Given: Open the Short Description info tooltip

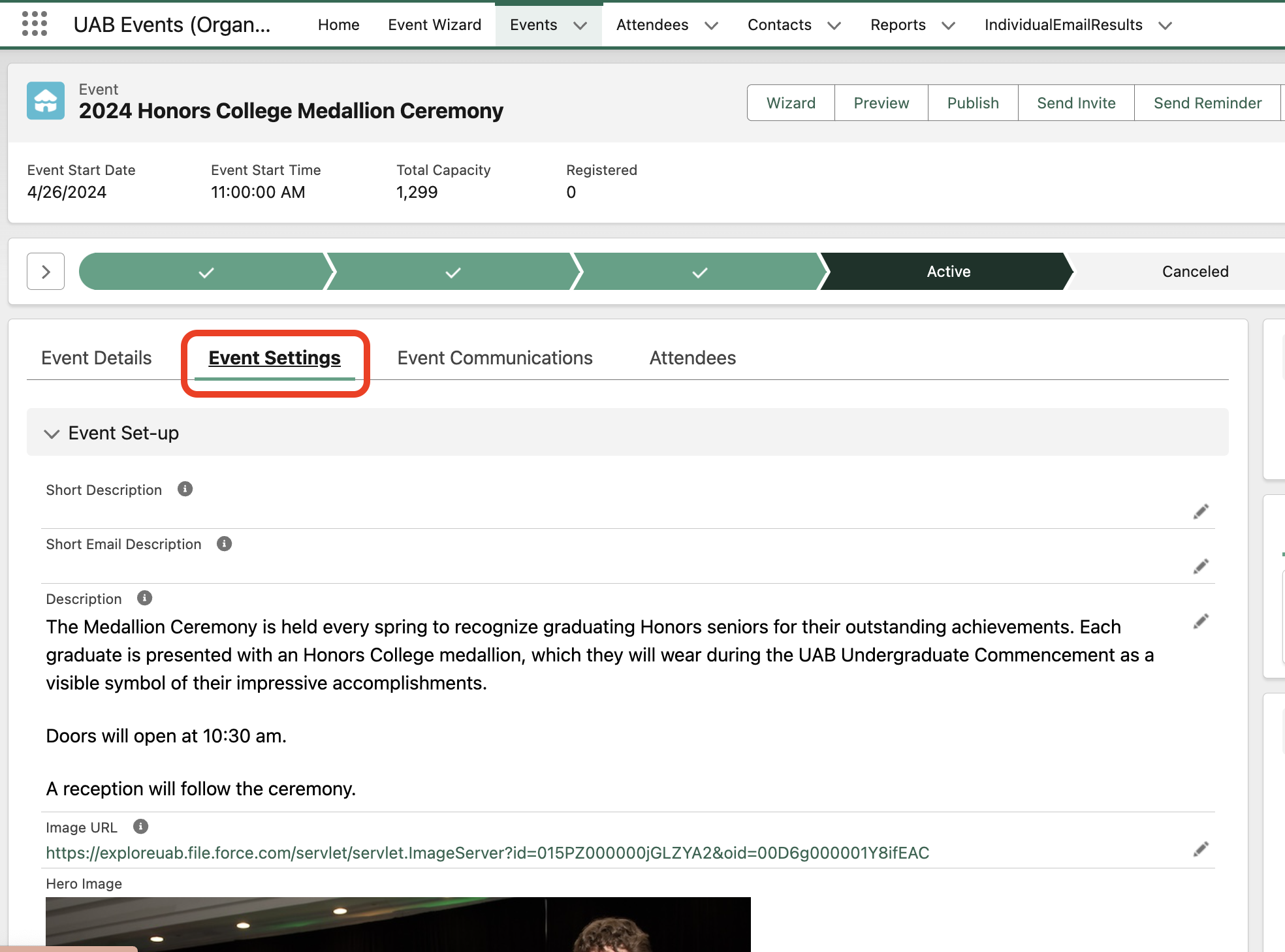Looking at the screenshot, I should 185,488.
